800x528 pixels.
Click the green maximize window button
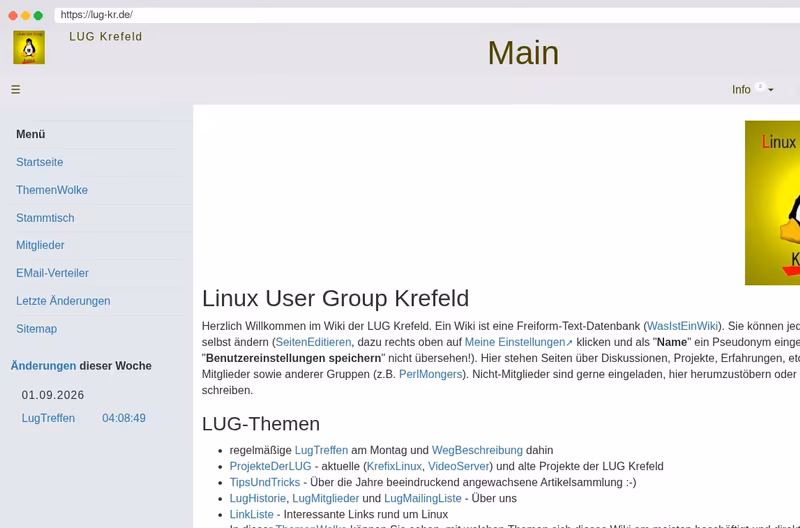click(38, 15)
